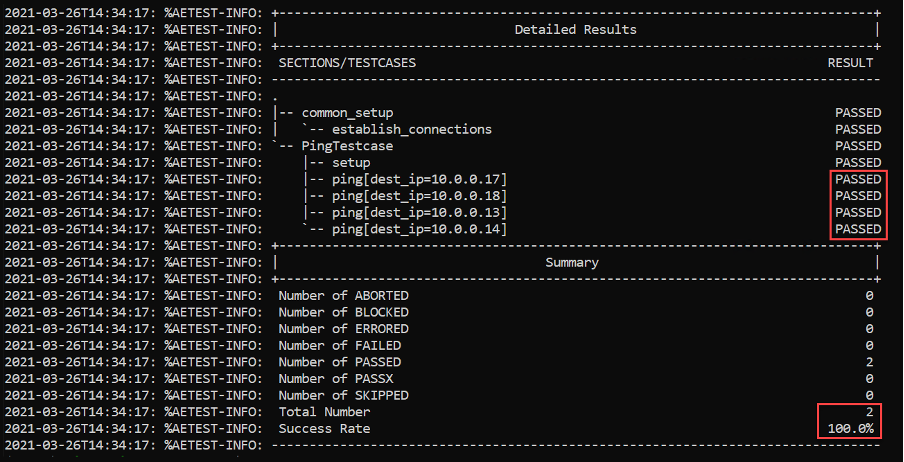Click ping[dest_ip=10.0.0.18] entry

419,196
